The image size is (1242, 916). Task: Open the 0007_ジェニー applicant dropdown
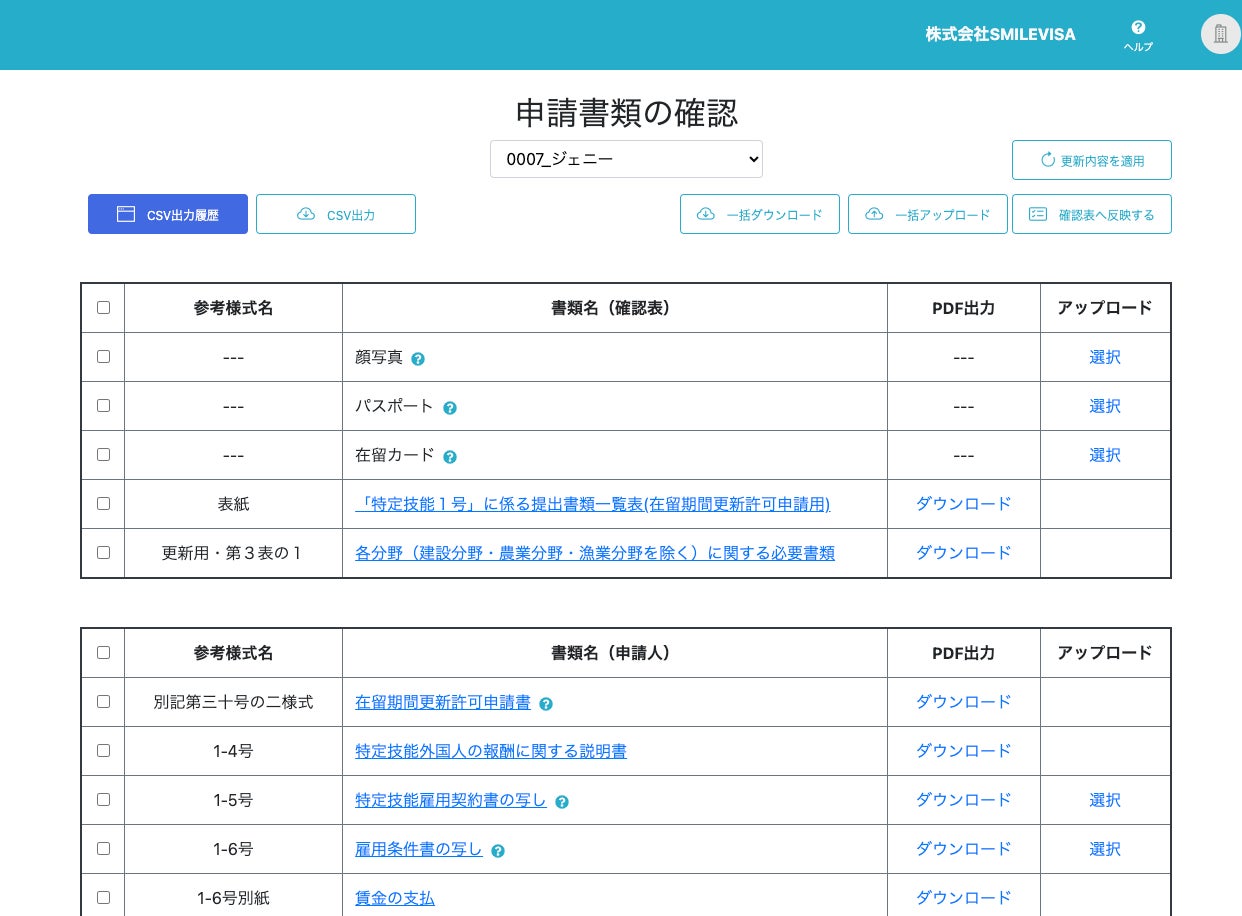point(626,159)
